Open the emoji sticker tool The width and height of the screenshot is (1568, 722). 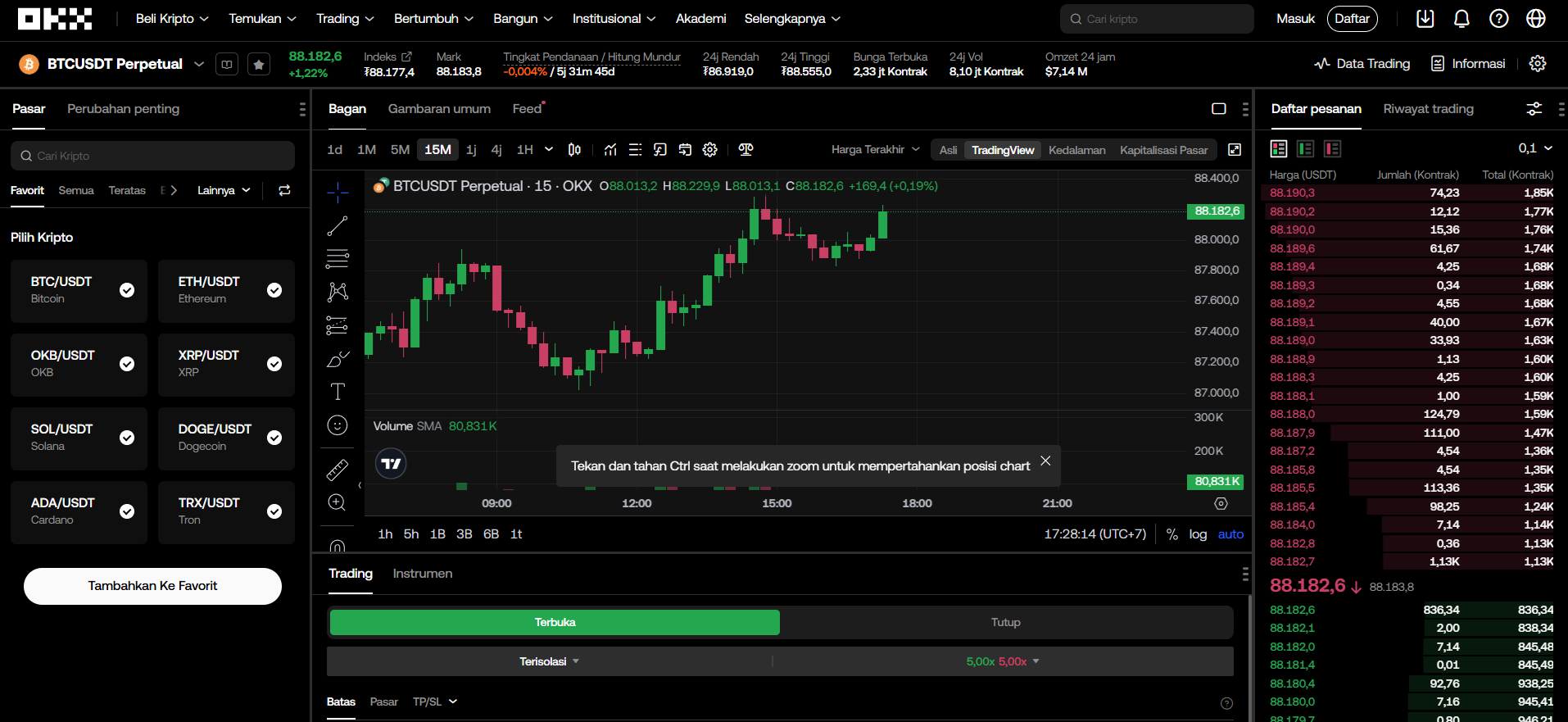[x=338, y=425]
